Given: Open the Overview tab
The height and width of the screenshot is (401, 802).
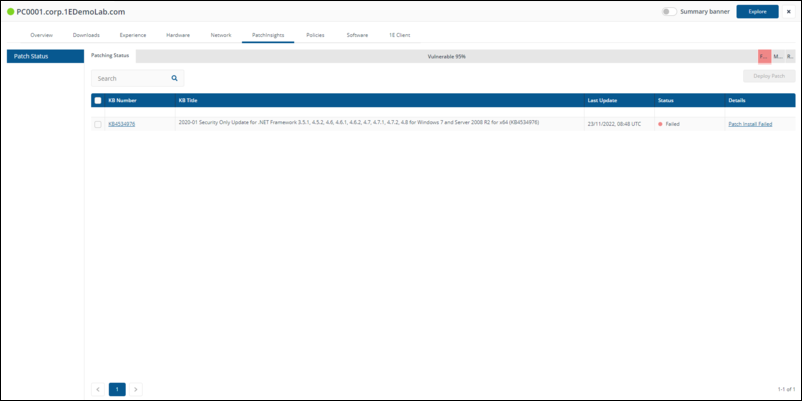Looking at the screenshot, I should [x=41, y=35].
